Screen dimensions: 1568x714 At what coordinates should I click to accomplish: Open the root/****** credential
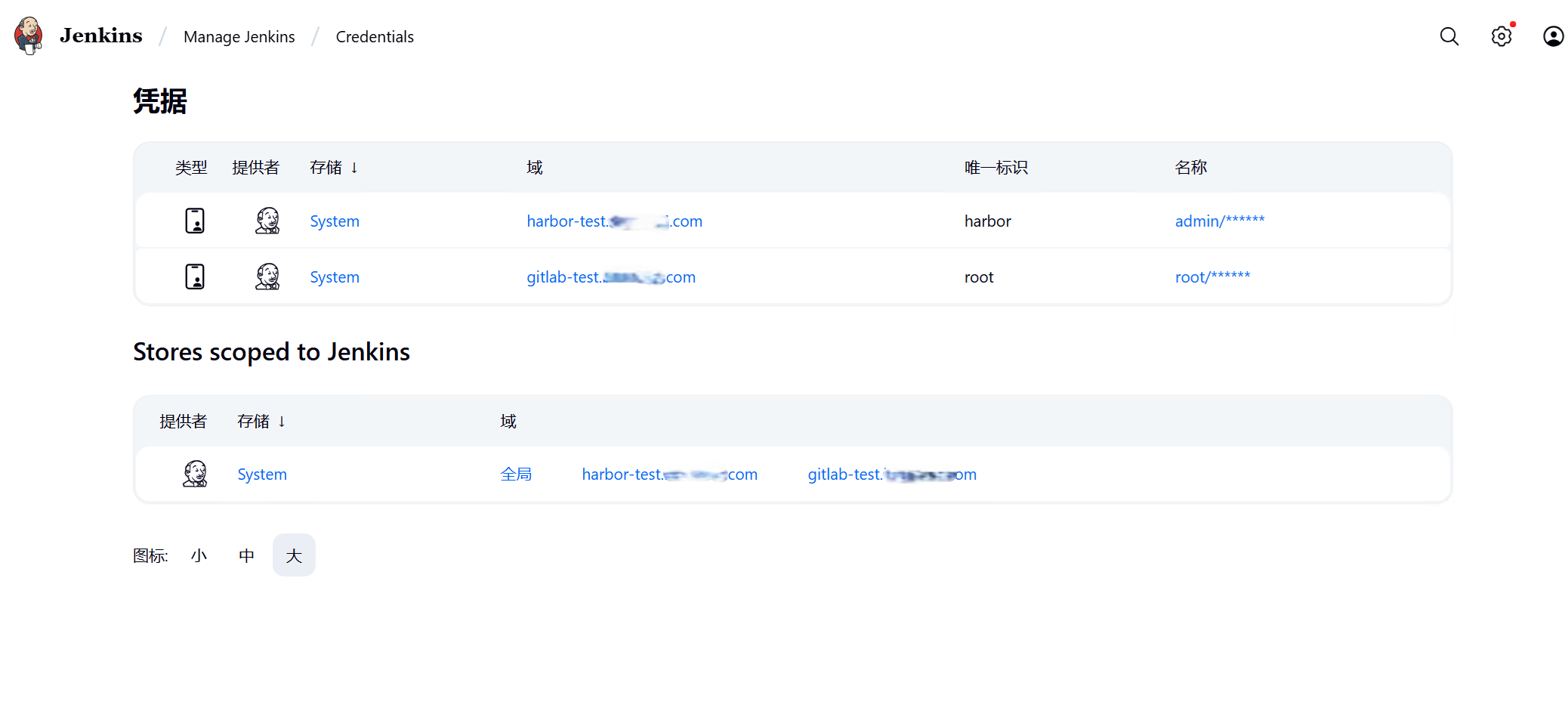tap(1212, 277)
